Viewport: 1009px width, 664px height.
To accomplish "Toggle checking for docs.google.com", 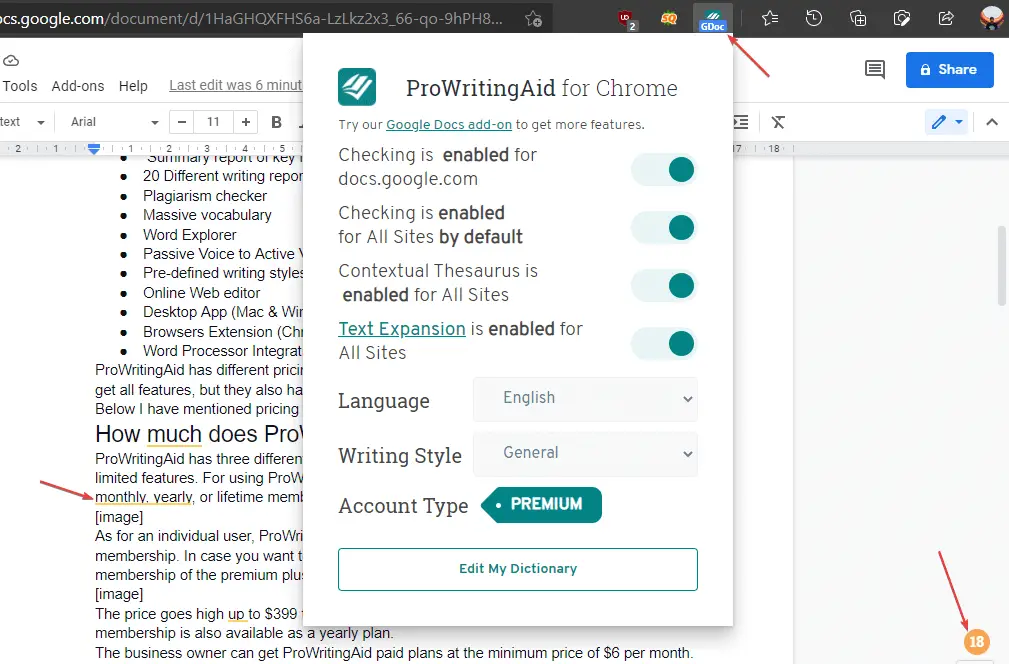I will pos(664,170).
